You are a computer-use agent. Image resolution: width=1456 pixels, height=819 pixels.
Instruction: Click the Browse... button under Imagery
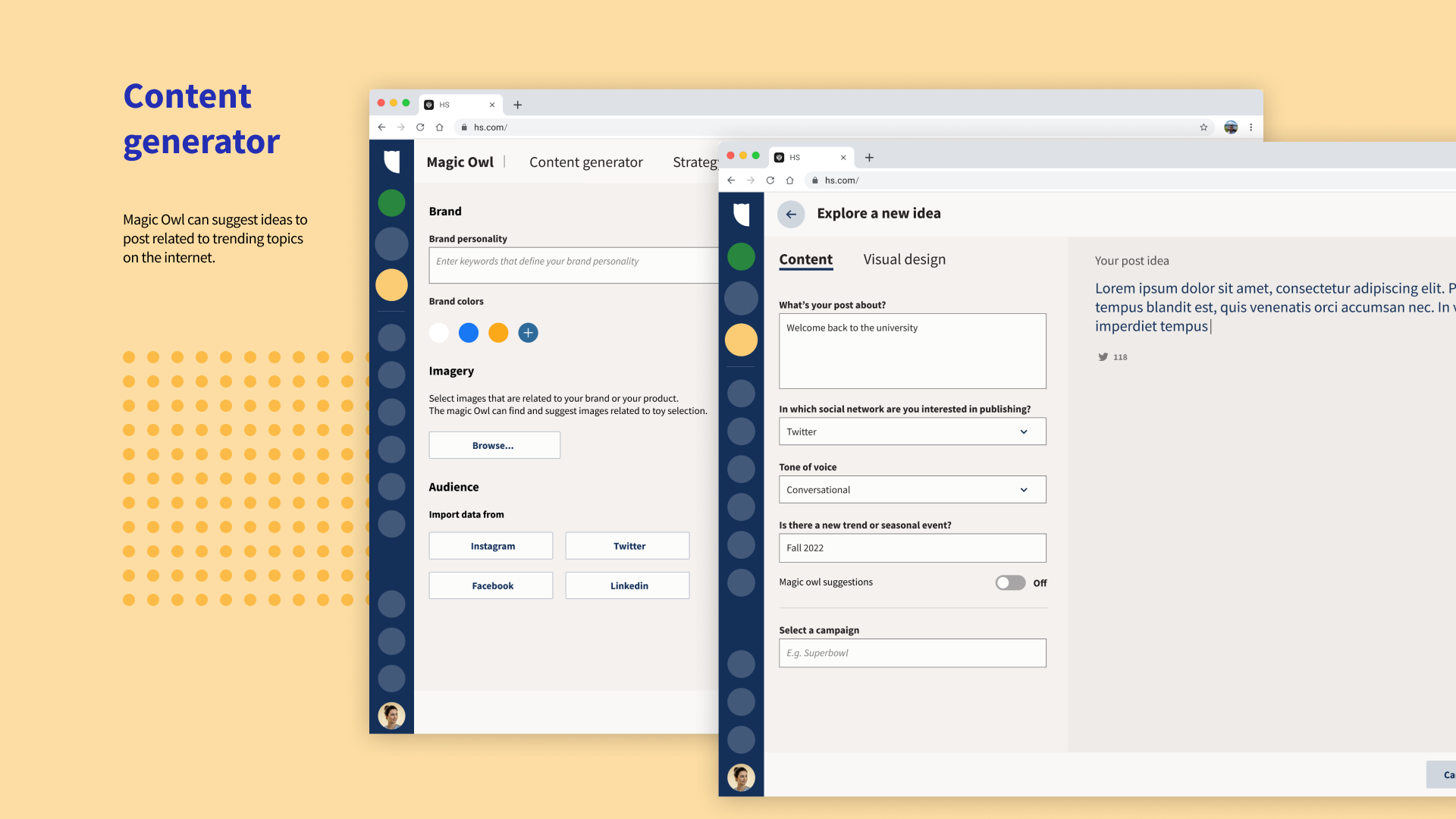[494, 445]
